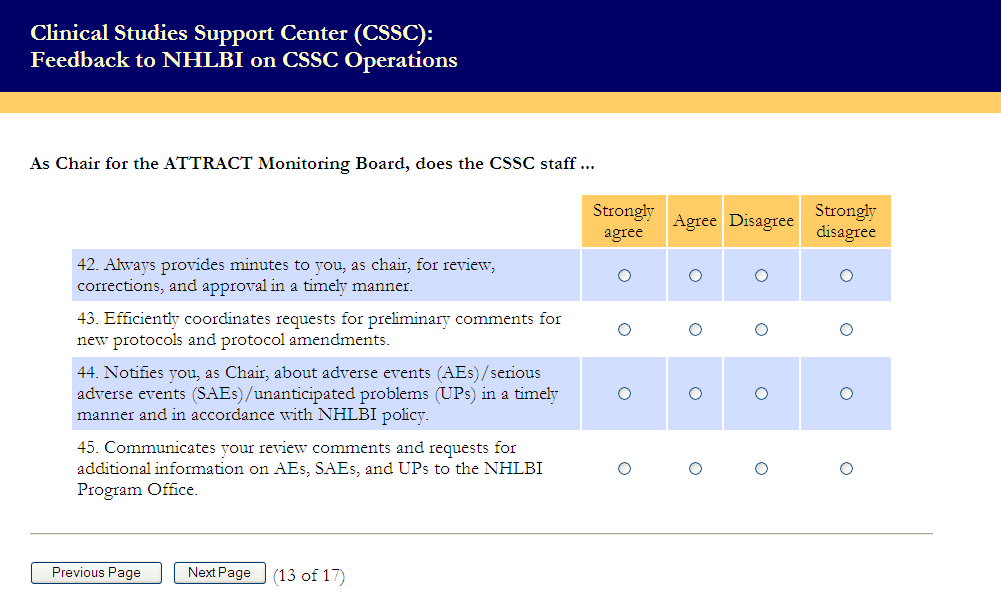1001x601 pixels.
Task: Choose Agree for question 44 adverse events
Action: click(x=695, y=394)
